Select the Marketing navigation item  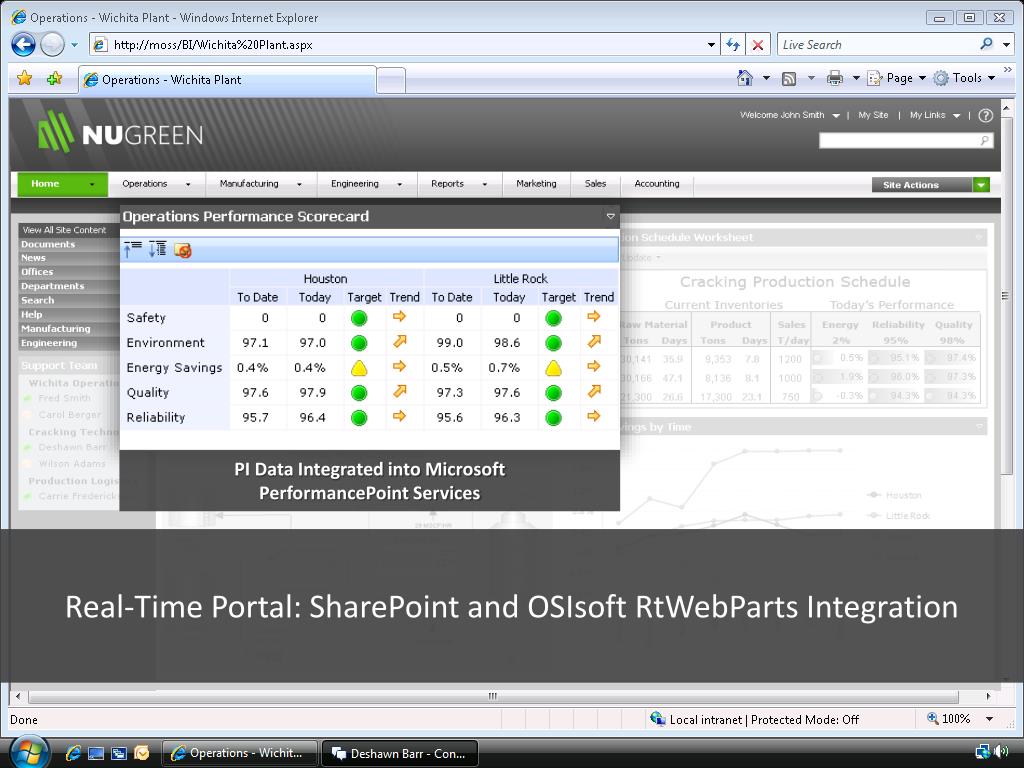(x=536, y=184)
